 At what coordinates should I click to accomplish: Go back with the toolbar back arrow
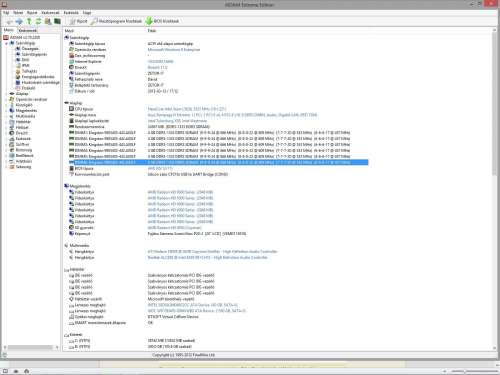click(x=9, y=21)
